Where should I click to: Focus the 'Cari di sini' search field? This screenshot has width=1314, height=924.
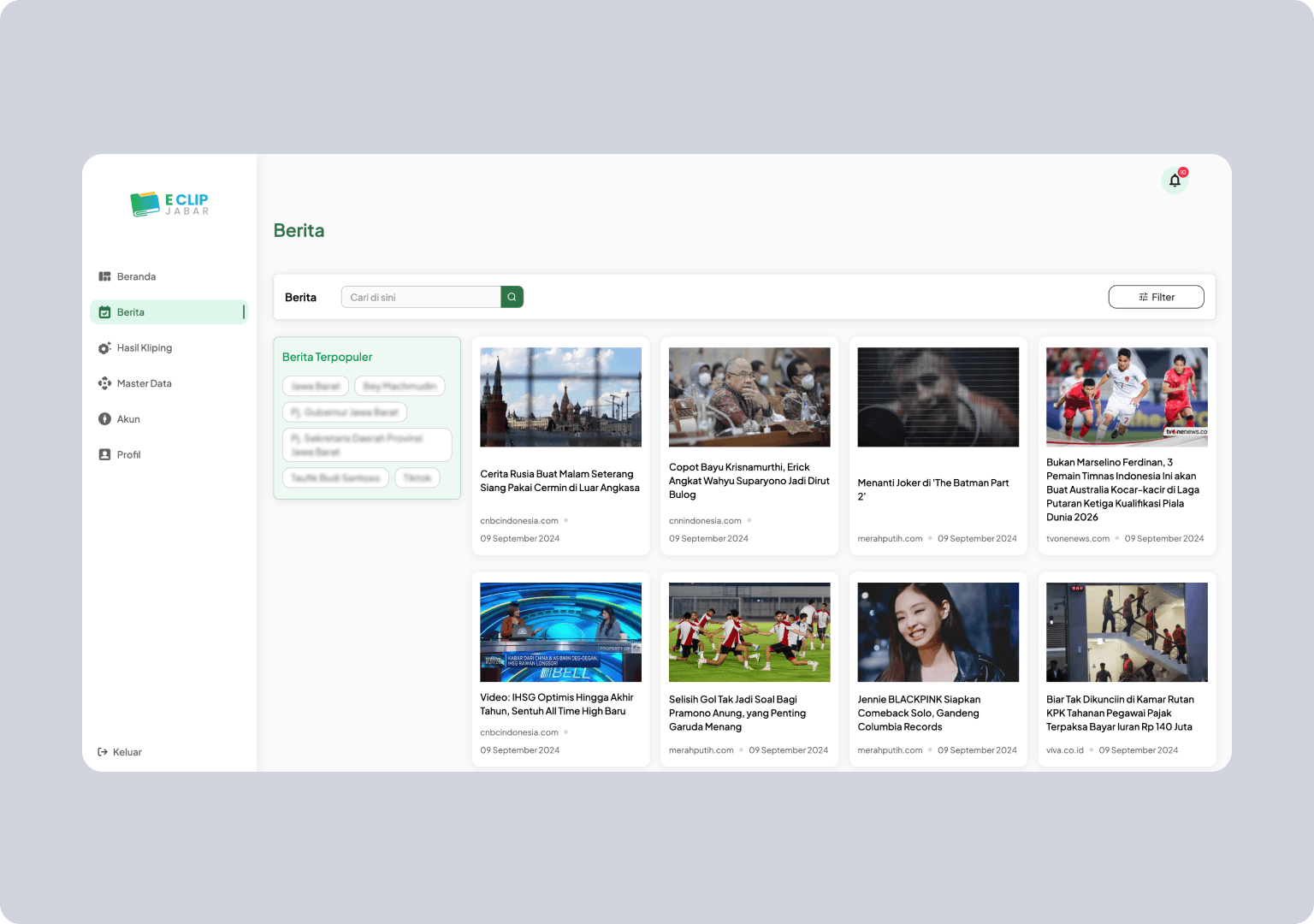coord(421,297)
